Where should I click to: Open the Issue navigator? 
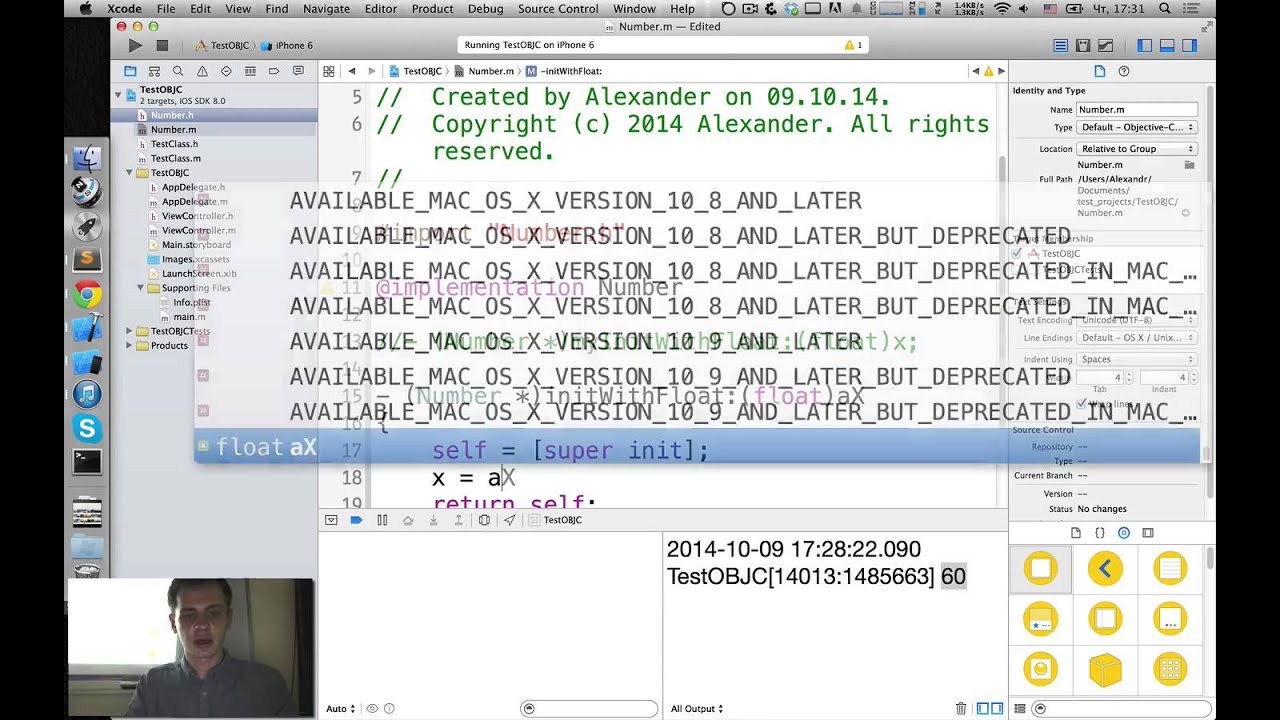202,71
